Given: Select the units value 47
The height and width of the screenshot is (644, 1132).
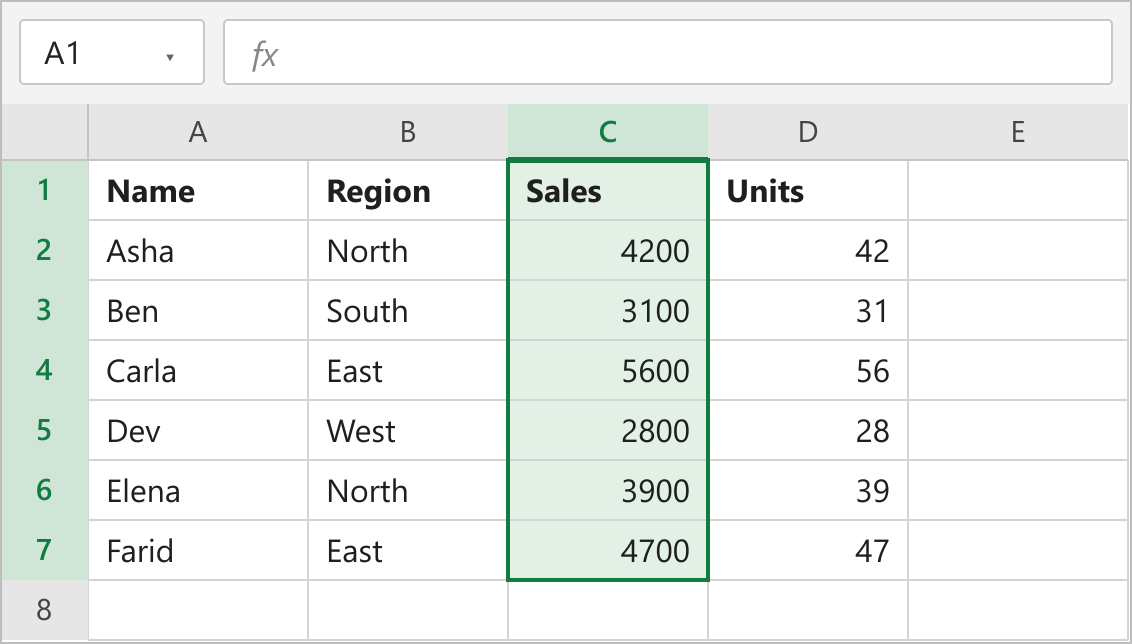Looking at the screenshot, I should (x=808, y=549).
